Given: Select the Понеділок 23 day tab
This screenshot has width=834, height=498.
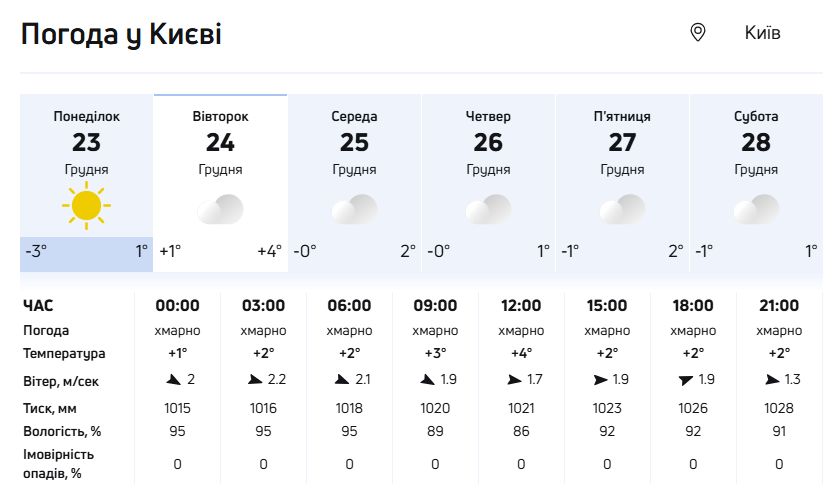Looking at the screenshot, I should coord(86,140).
